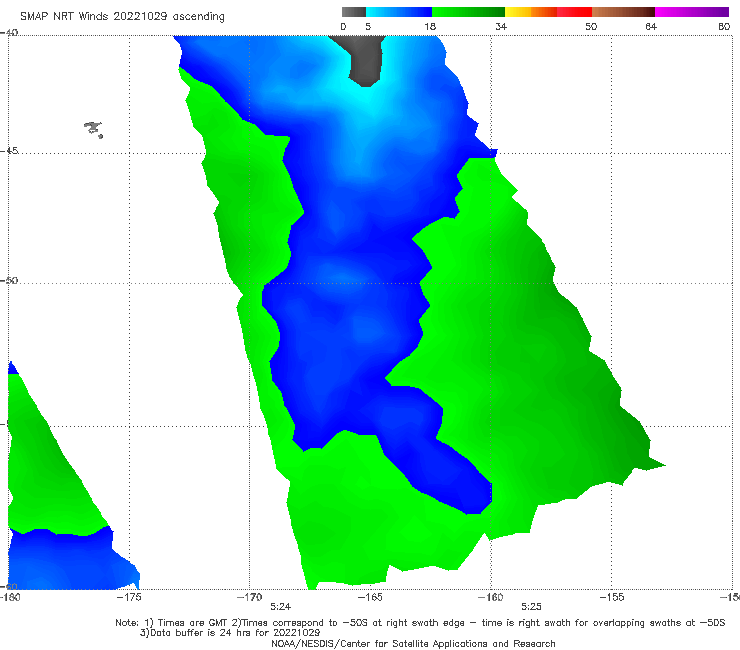This screenshot has height=650, width=740.
Task: Click the longitude label '-160'
Action: tap(491, 597)
